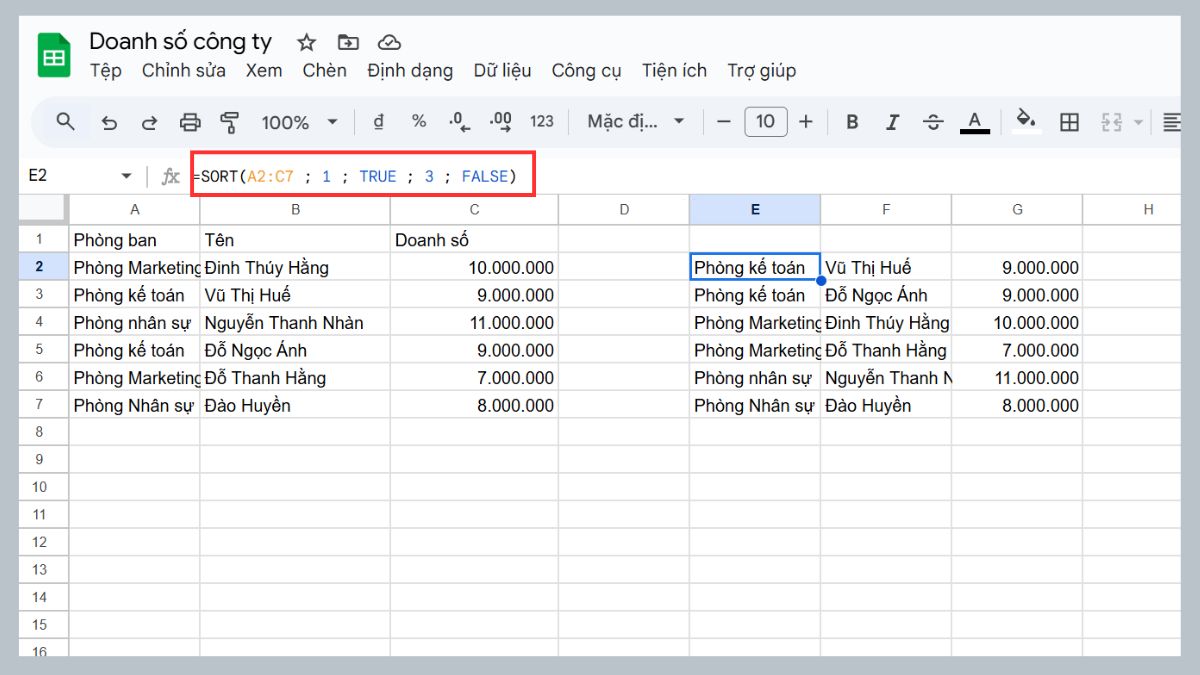Toggle italic formatting

[x=892, y=121]
